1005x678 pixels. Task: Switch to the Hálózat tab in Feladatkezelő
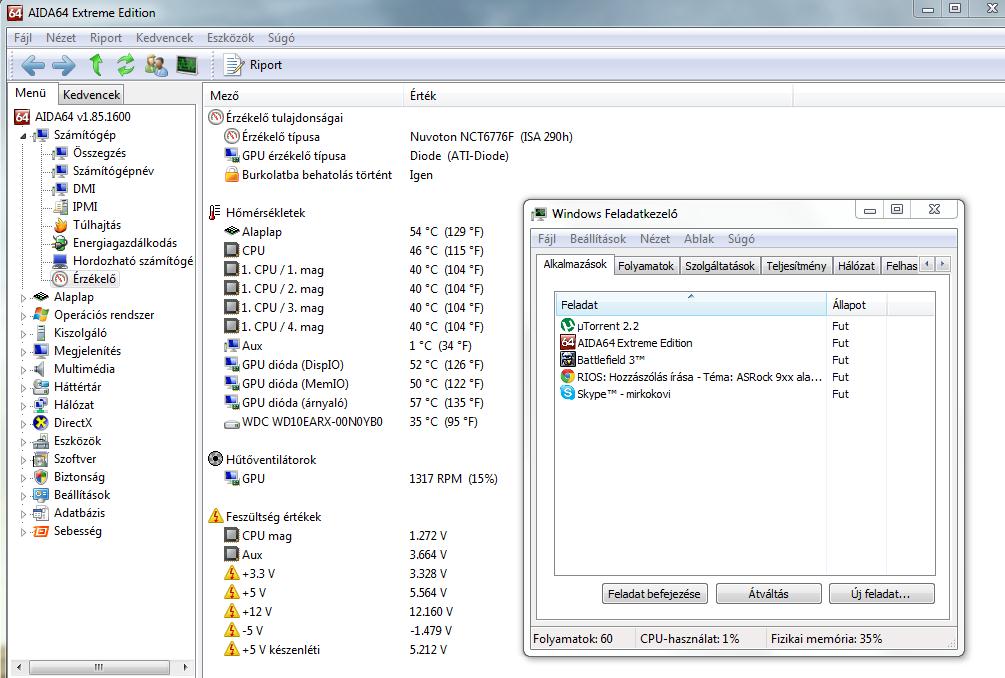(x=856, y=265)
